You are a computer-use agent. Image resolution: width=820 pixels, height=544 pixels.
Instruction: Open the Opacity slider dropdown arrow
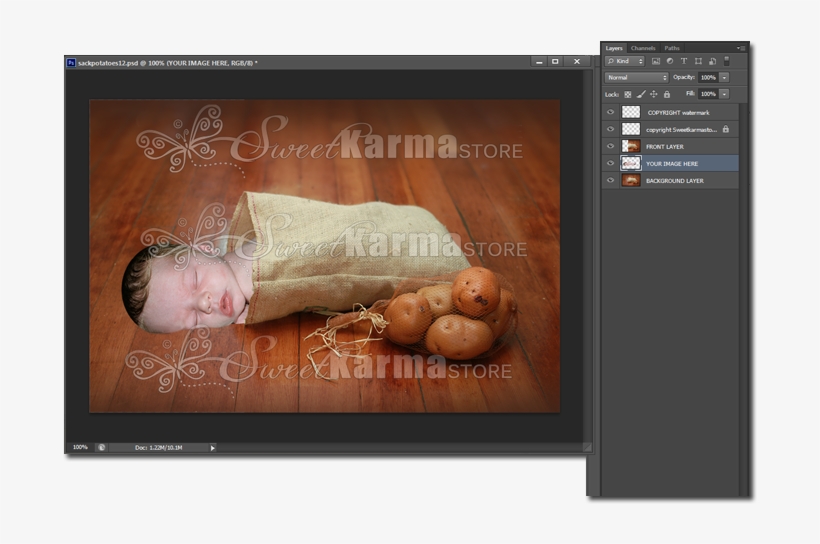724,77
